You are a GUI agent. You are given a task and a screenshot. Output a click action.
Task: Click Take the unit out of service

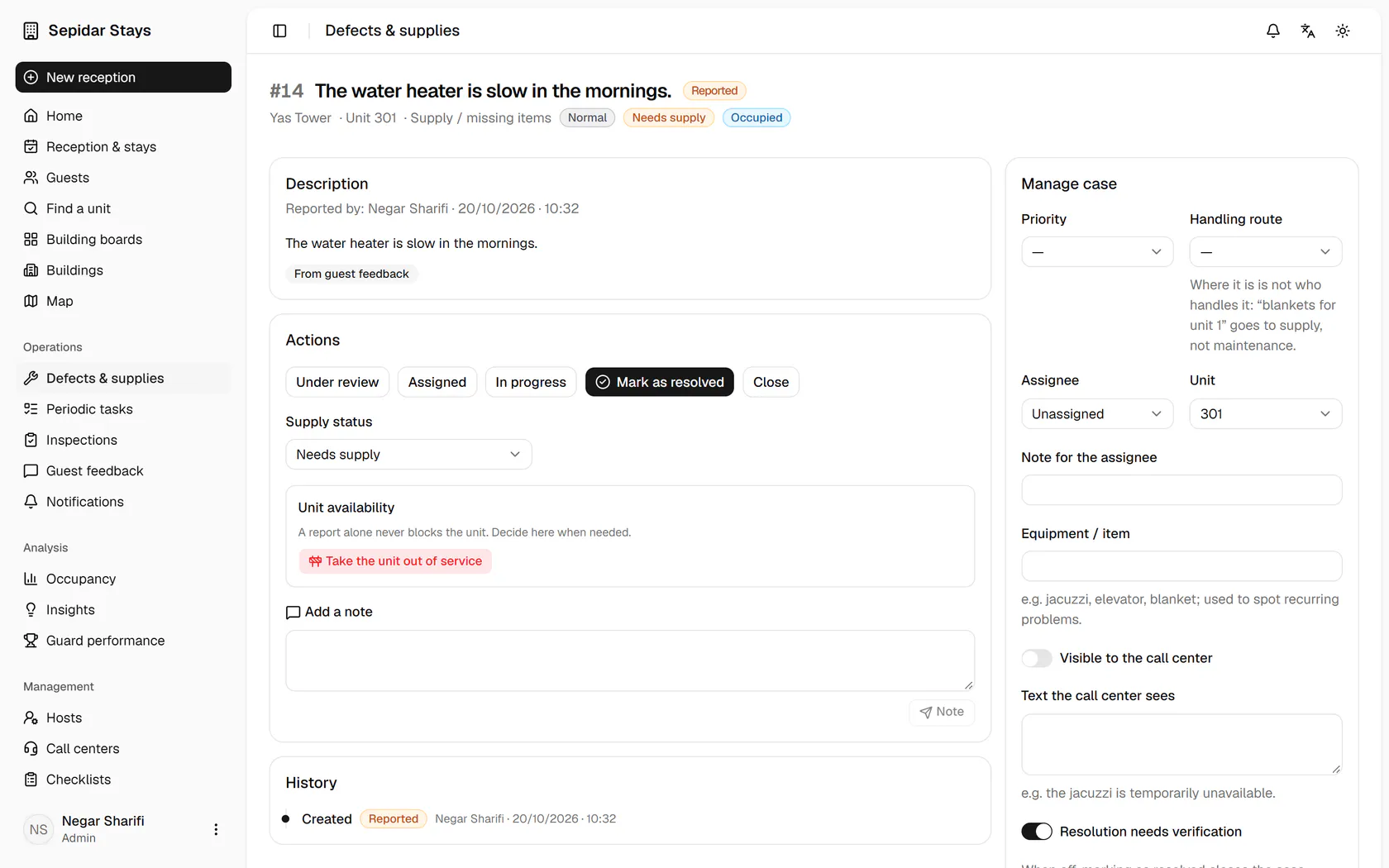coord(395,561)
